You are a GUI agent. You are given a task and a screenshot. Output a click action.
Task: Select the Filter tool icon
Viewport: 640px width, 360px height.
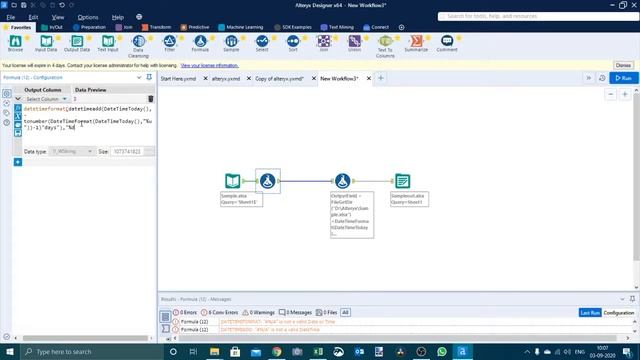tap(169, 41)
